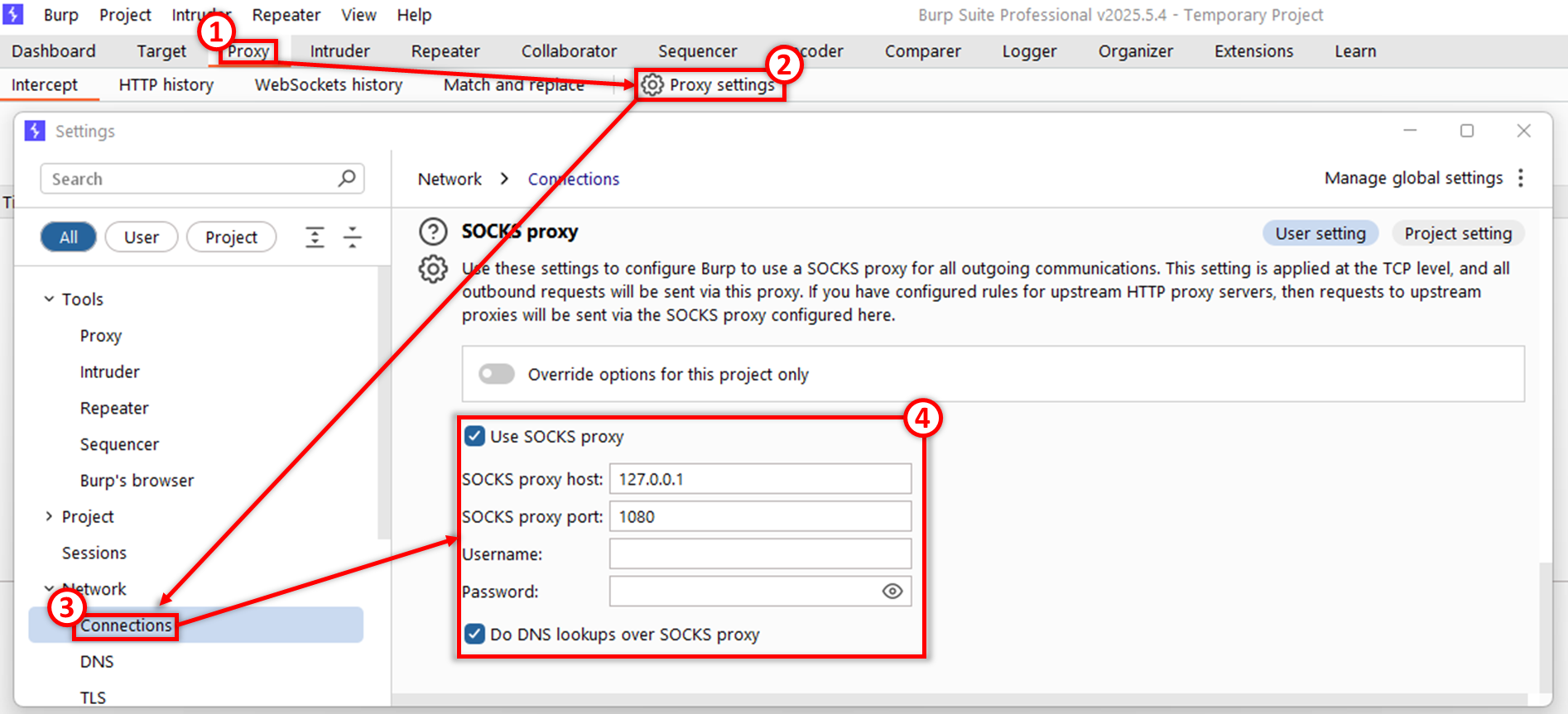The image size is (1568, 714).
Task: Switch to the Comparer tab
Action: click(x=922, y=51)
